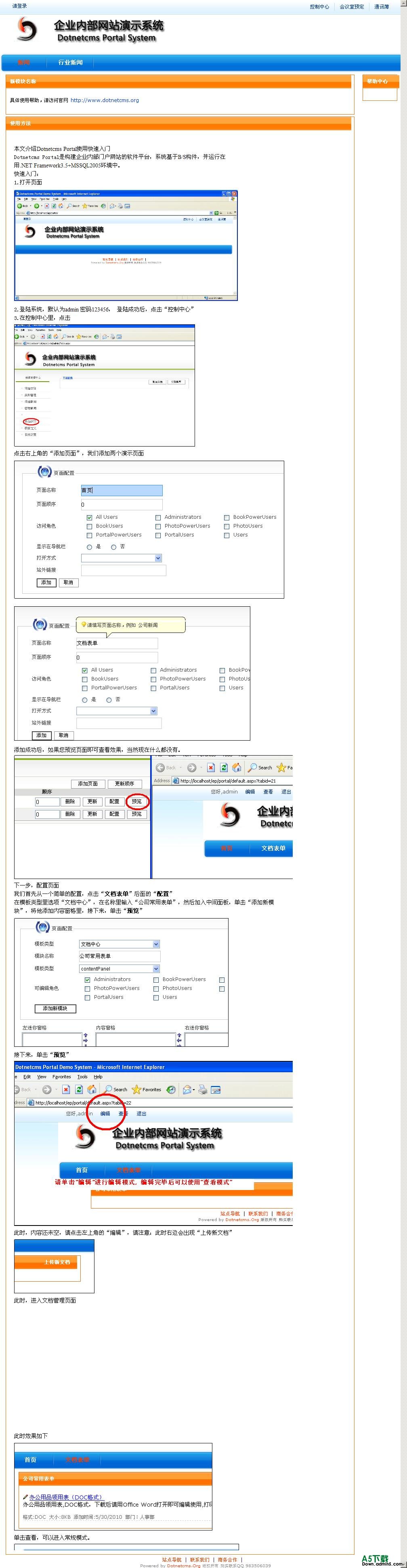Click 文档表单 tab in the preview screenshot
This screenshot has height=1568, width=407.
[274, 848]
